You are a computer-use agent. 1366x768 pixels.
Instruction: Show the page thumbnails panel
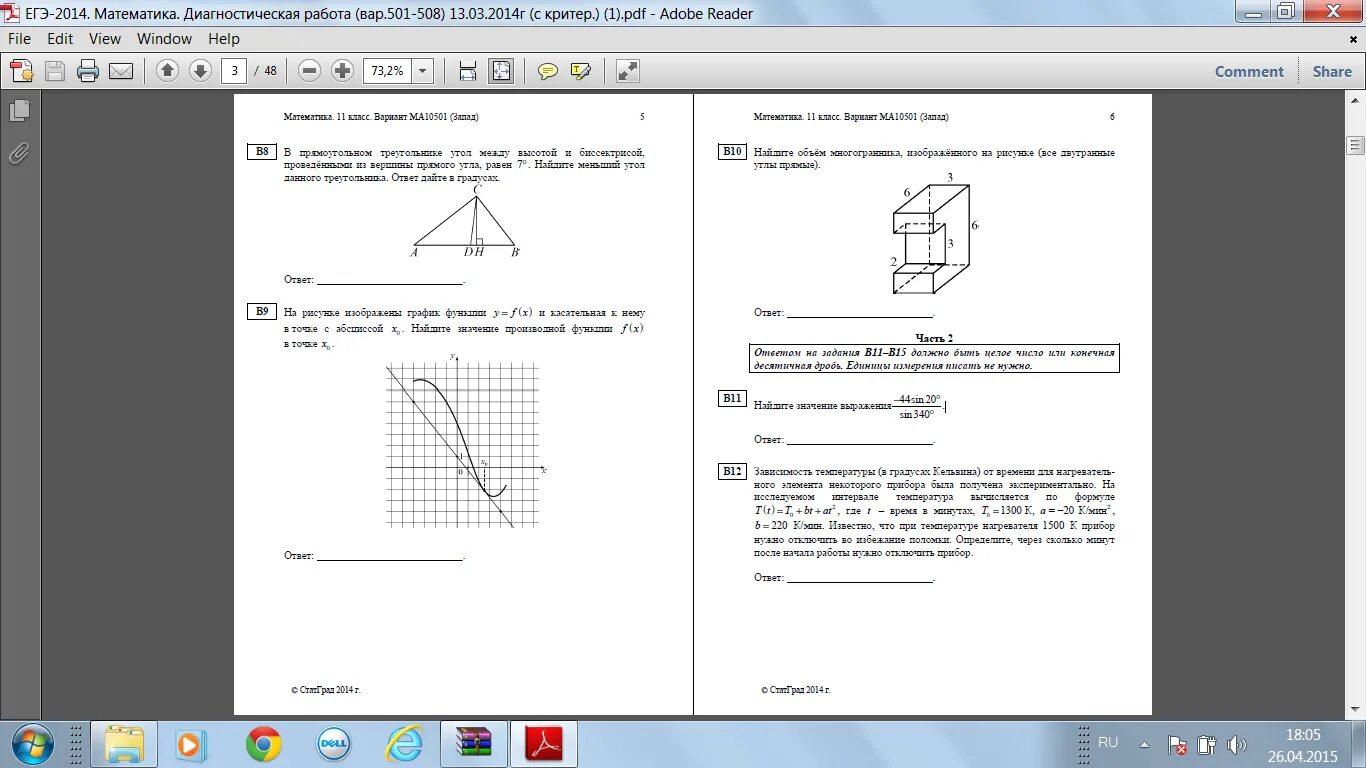click(x=19, y=111)
